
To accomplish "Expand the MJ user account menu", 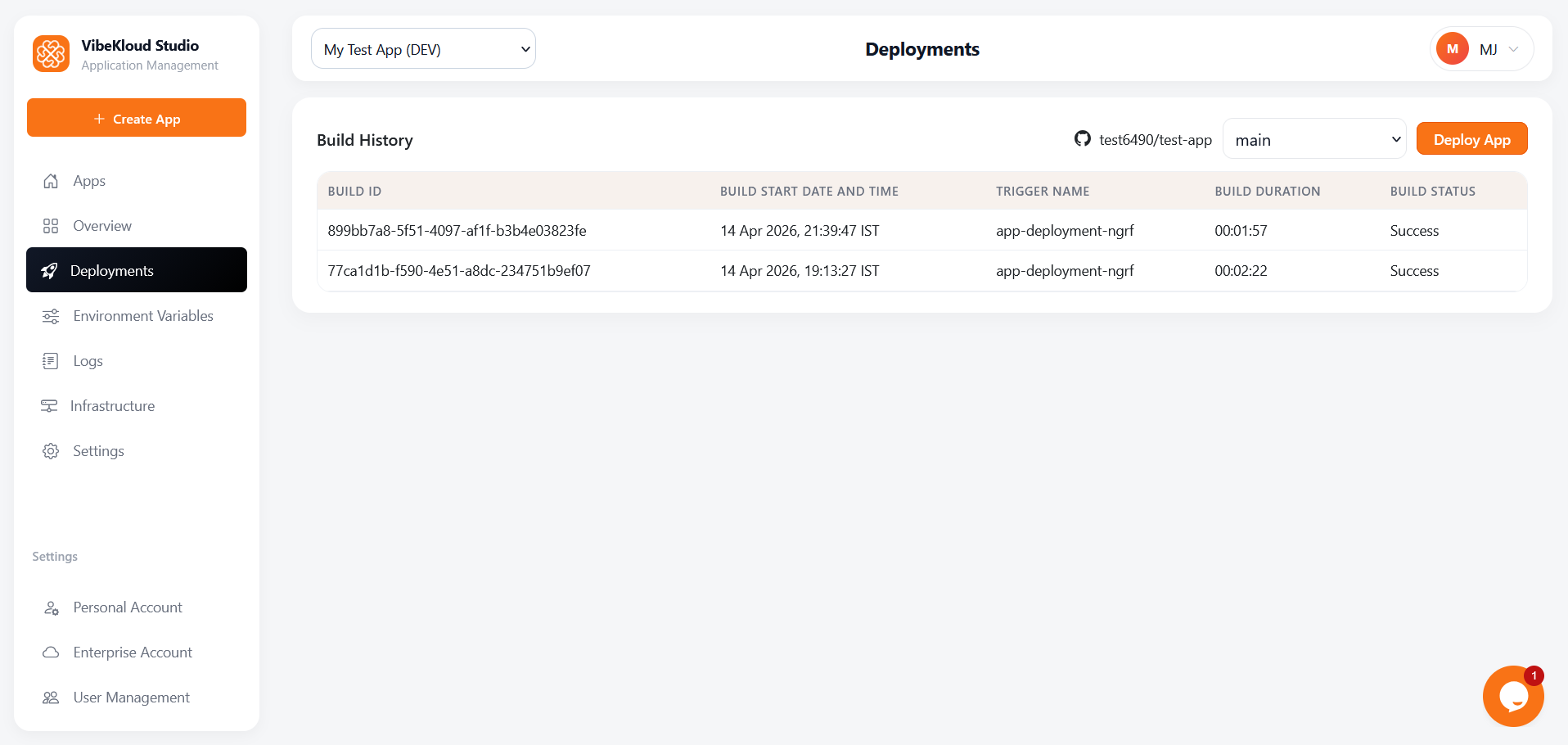I will click(x=1481, y=49).
